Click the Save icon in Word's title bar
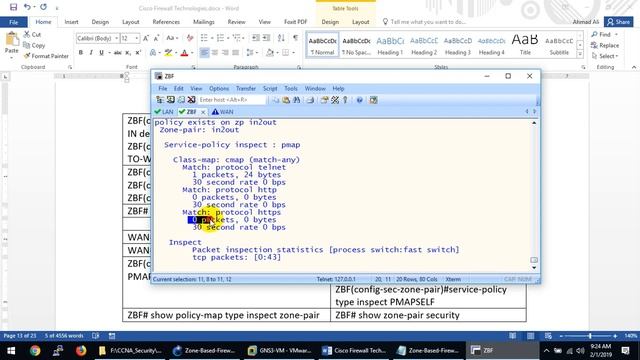The image size is (640, 360). pos(13,7)
